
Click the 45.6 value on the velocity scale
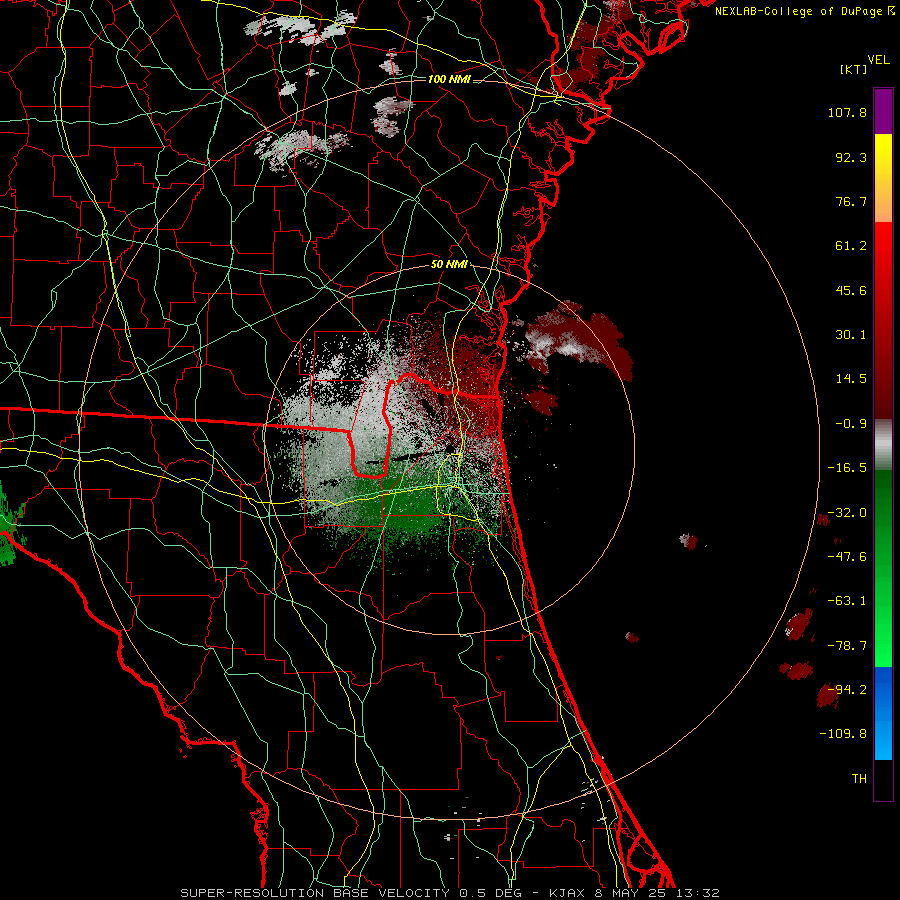click(851, 290)
